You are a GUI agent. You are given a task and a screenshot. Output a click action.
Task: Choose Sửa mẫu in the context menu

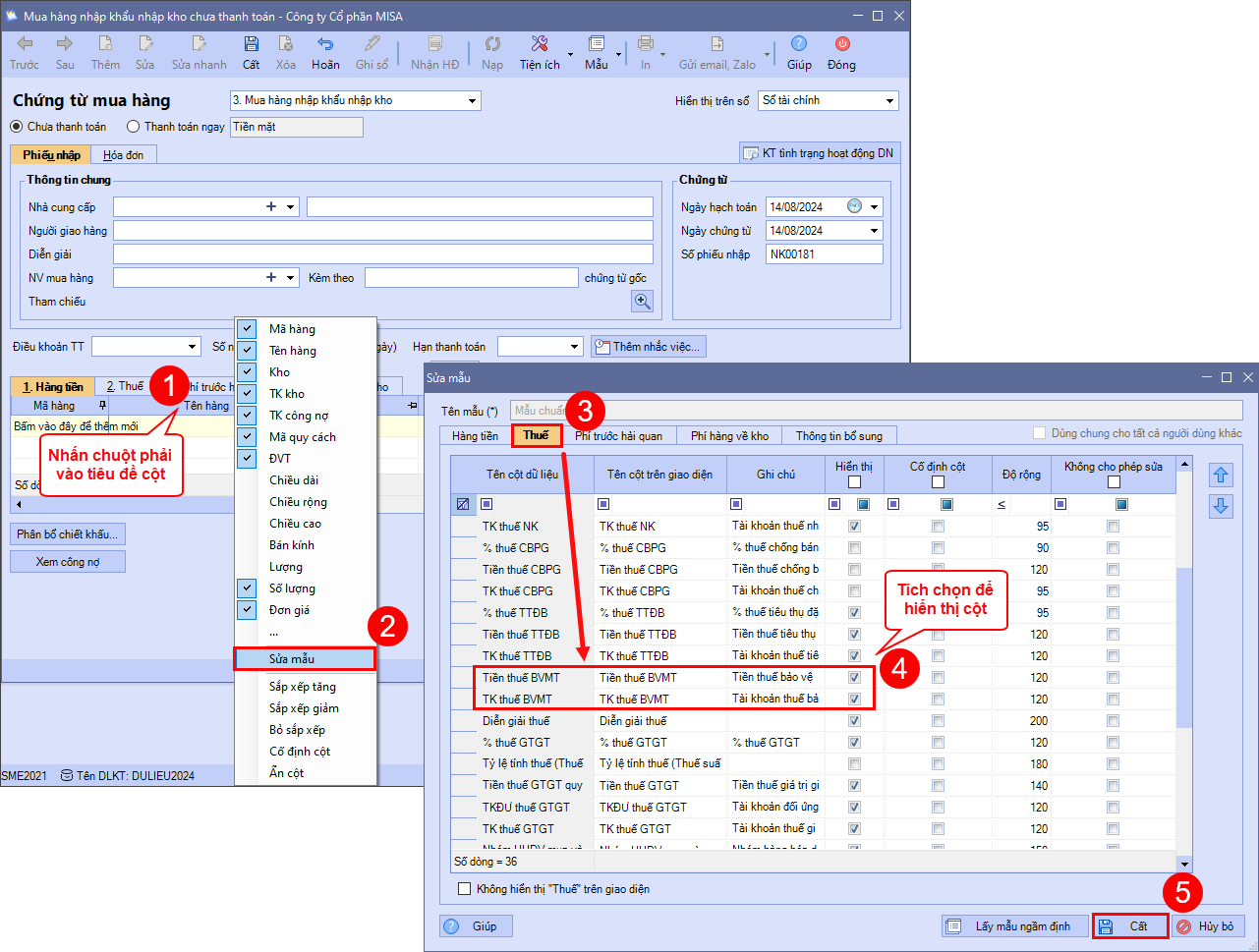pos(305,658)
